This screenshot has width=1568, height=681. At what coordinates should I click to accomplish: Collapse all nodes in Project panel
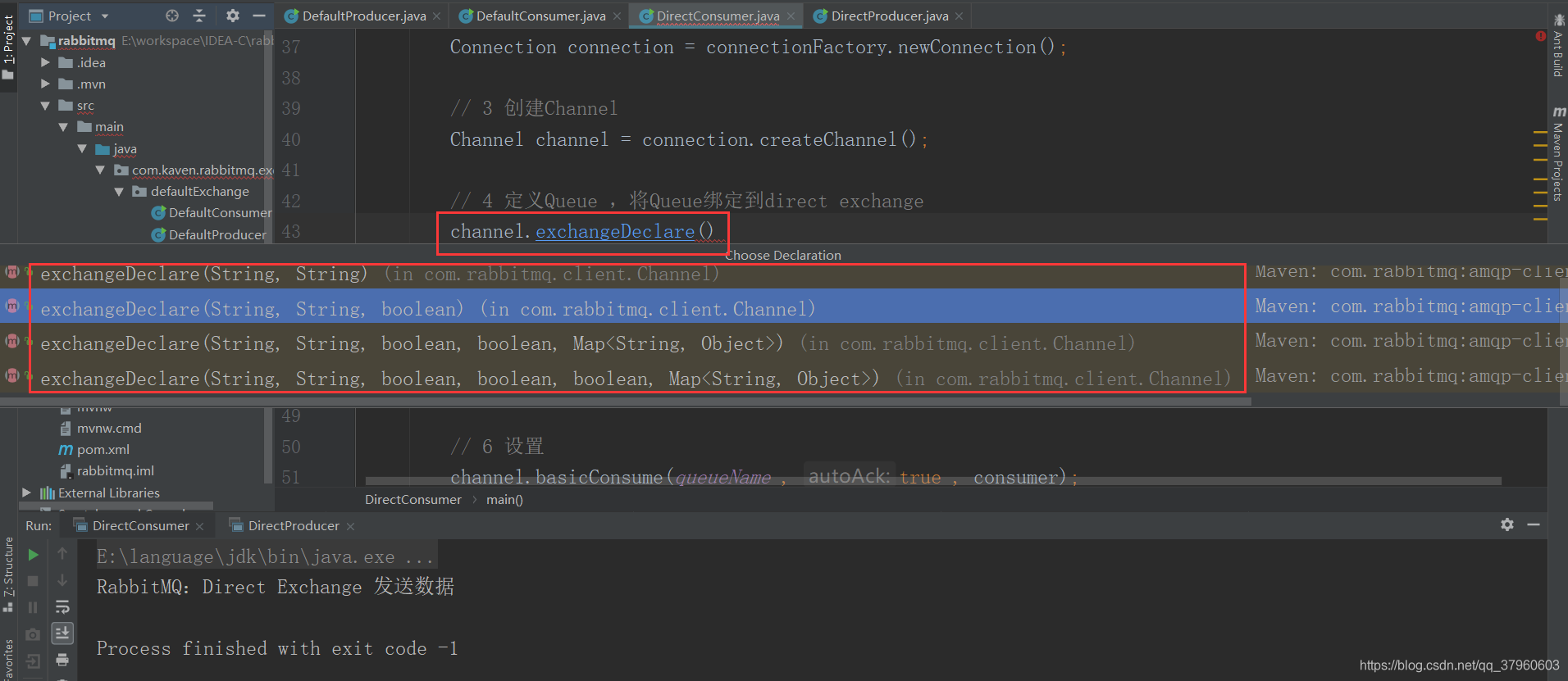(199, 16)
